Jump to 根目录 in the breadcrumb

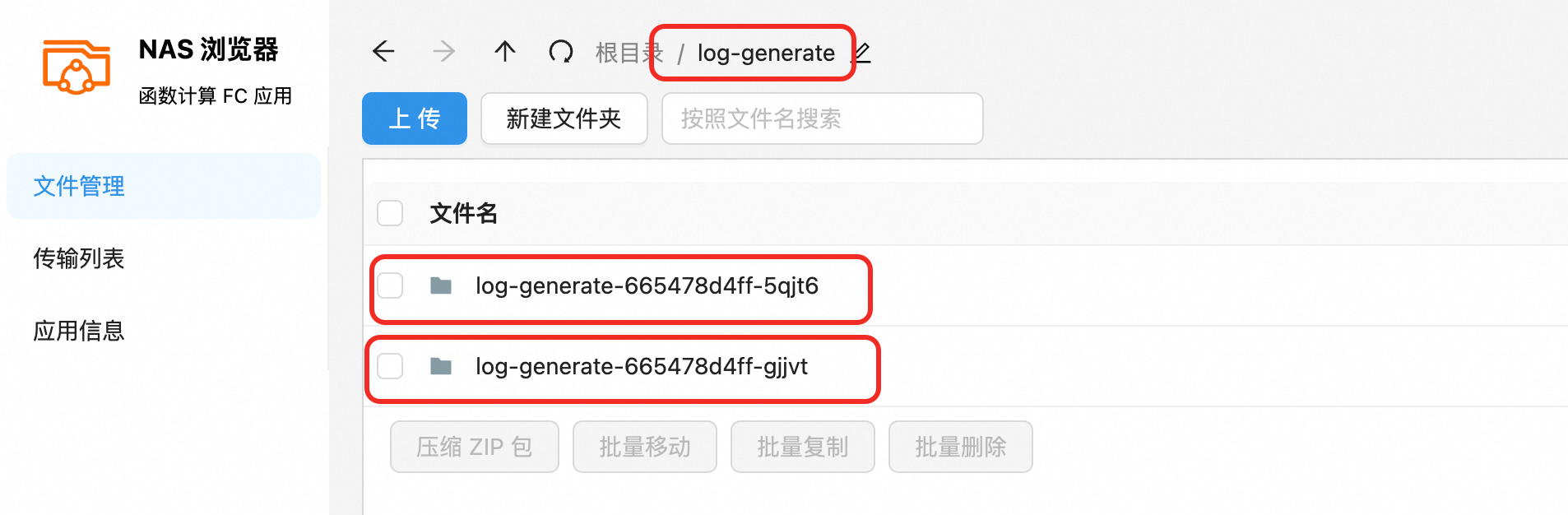[629, 53]
